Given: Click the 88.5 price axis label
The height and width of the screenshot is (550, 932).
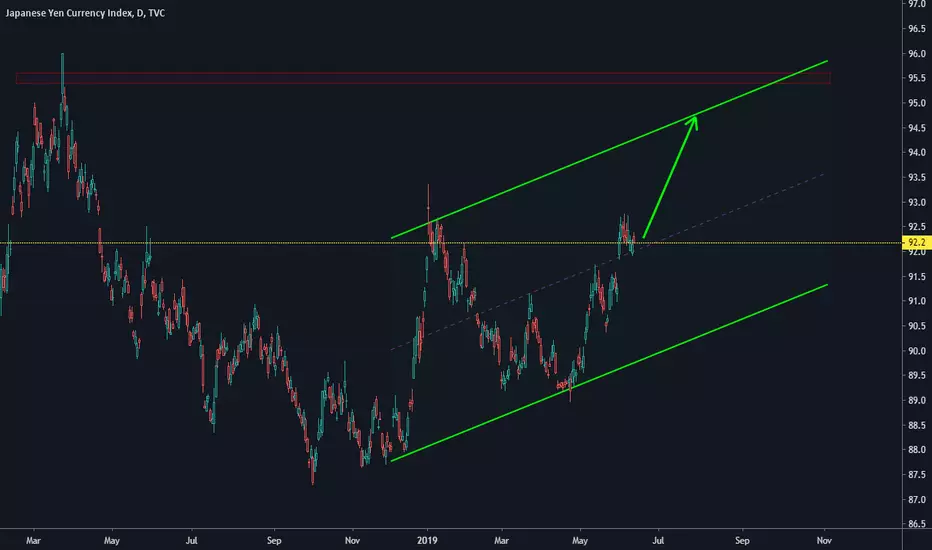Looking at the screenshot, I should click(917, 425).
